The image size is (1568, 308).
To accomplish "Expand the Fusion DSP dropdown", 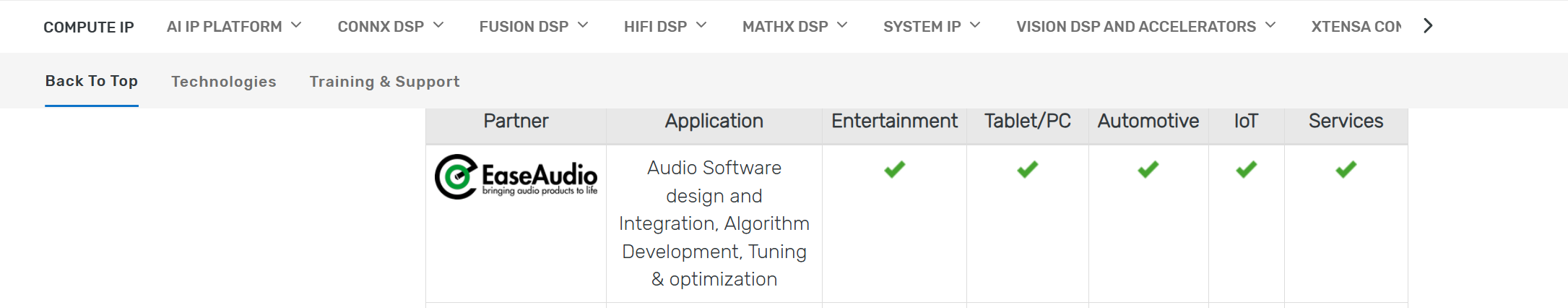I will (x=533, y=27).
